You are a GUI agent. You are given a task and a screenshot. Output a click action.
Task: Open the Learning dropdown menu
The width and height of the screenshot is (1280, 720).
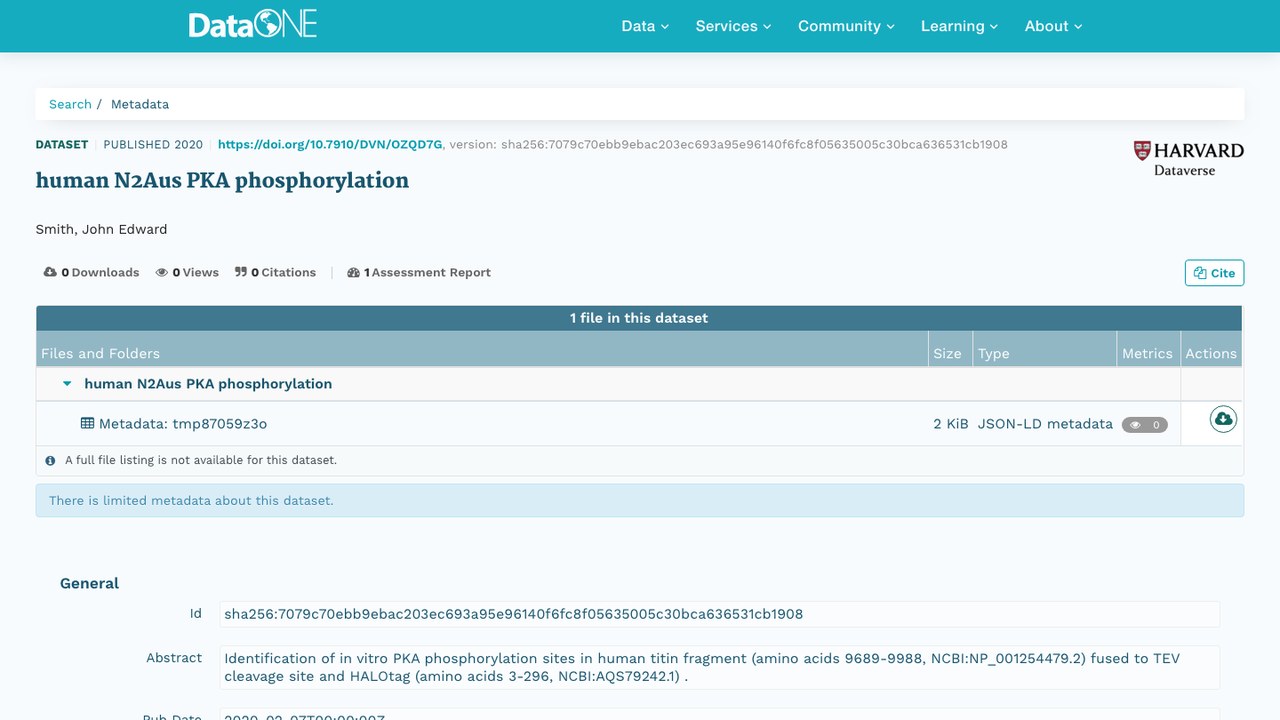pyautogui.click(x=959, y=26)
